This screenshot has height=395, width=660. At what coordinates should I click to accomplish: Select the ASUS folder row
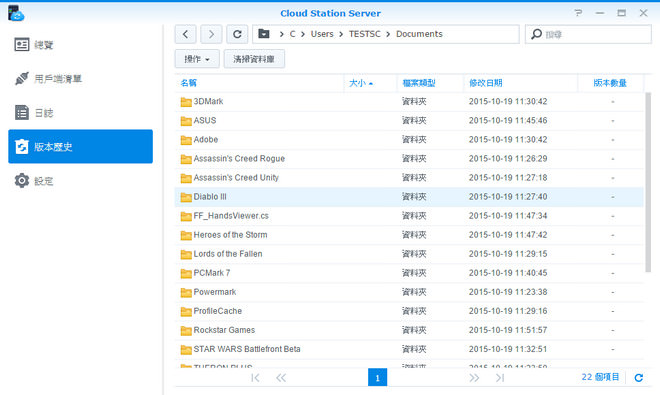tap(409, 120)
